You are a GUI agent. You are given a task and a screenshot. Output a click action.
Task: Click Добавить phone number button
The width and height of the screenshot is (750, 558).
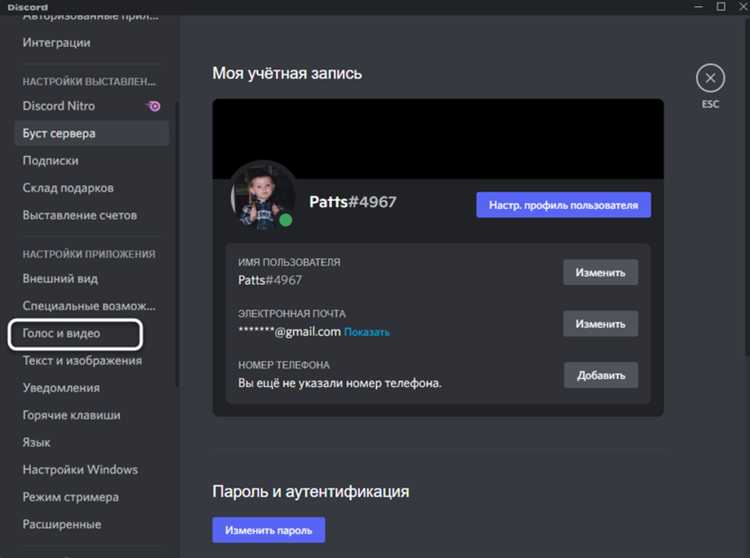601,375
